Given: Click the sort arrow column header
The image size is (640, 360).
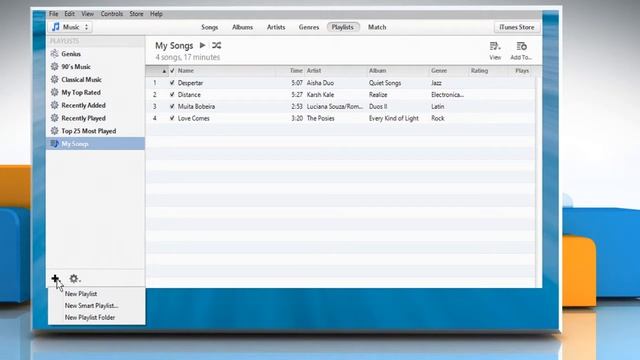Looking at the screenshot, I should tap(164, 71).
